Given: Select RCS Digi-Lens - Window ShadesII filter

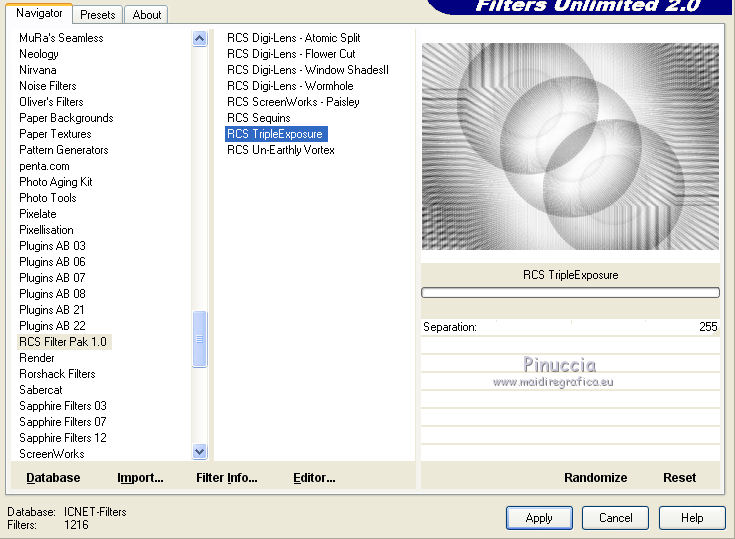Looking at the screenshot, I should click(x=308, y=70).
